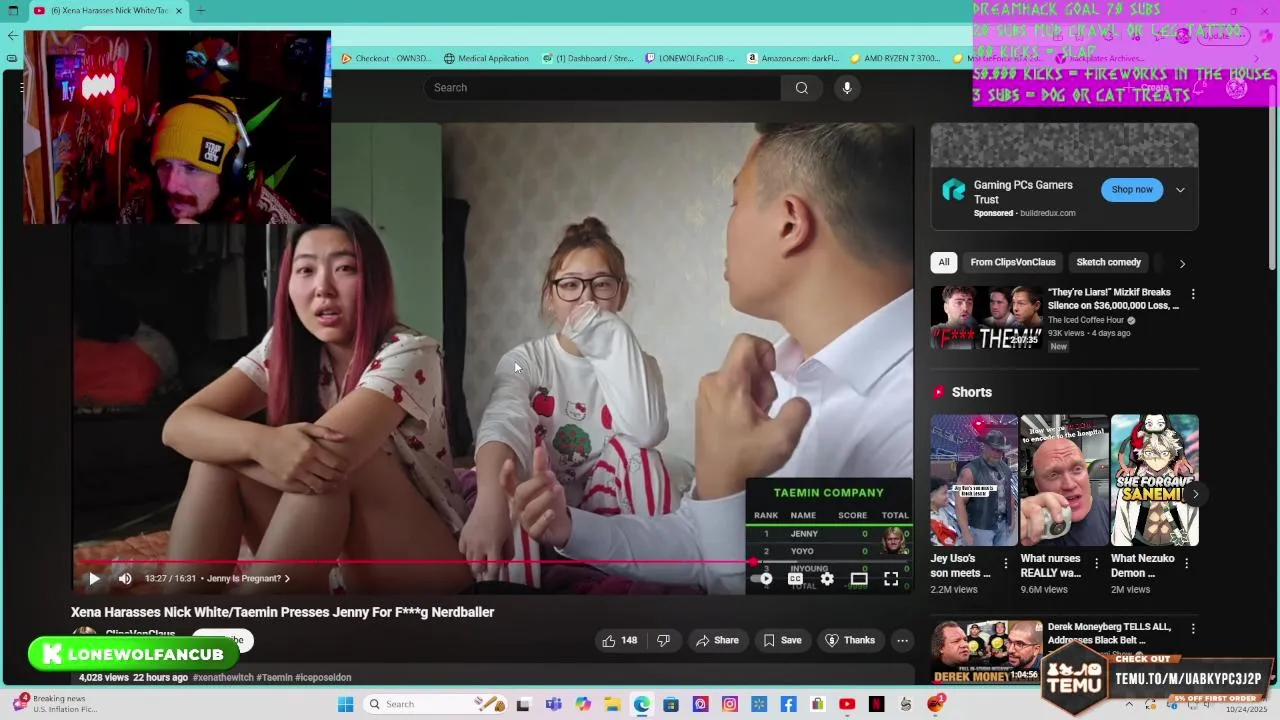1280x720 pixels.
Task: Open the Windows Start menu
Action: click(345, 704)
